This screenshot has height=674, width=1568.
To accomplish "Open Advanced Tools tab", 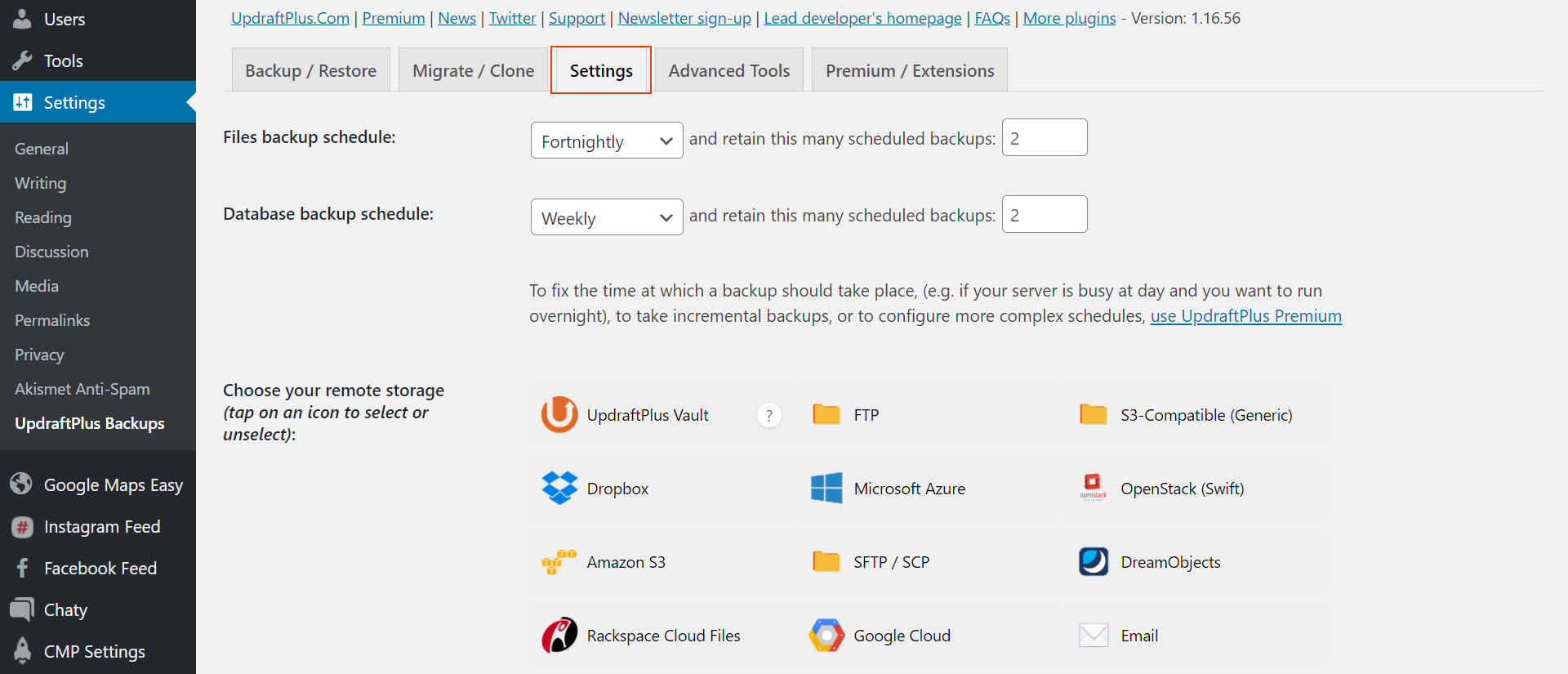I will [x=729, y=70].
